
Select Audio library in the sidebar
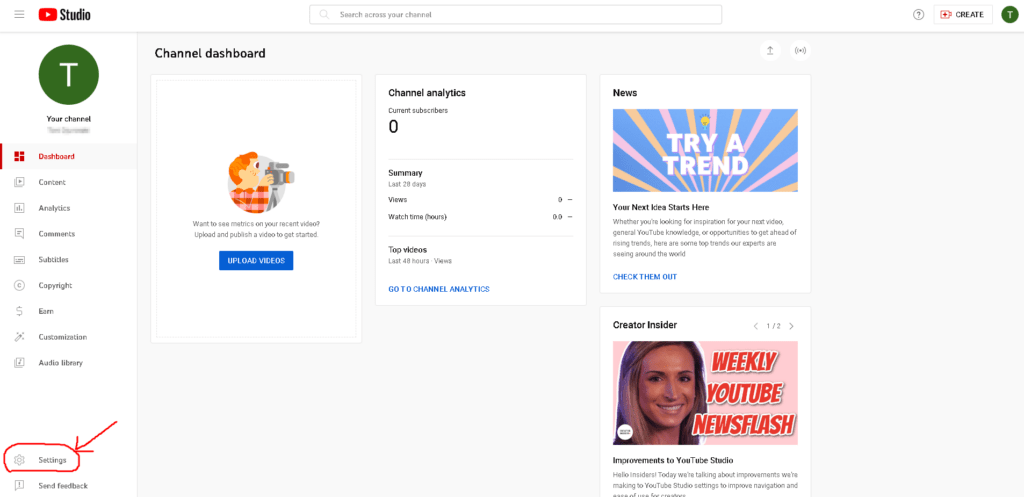[60, 363]
